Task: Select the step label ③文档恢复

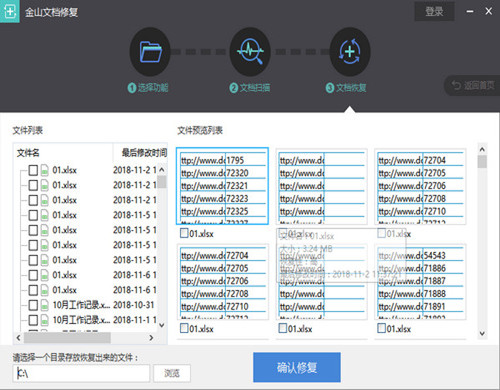Action: [346, 88]
